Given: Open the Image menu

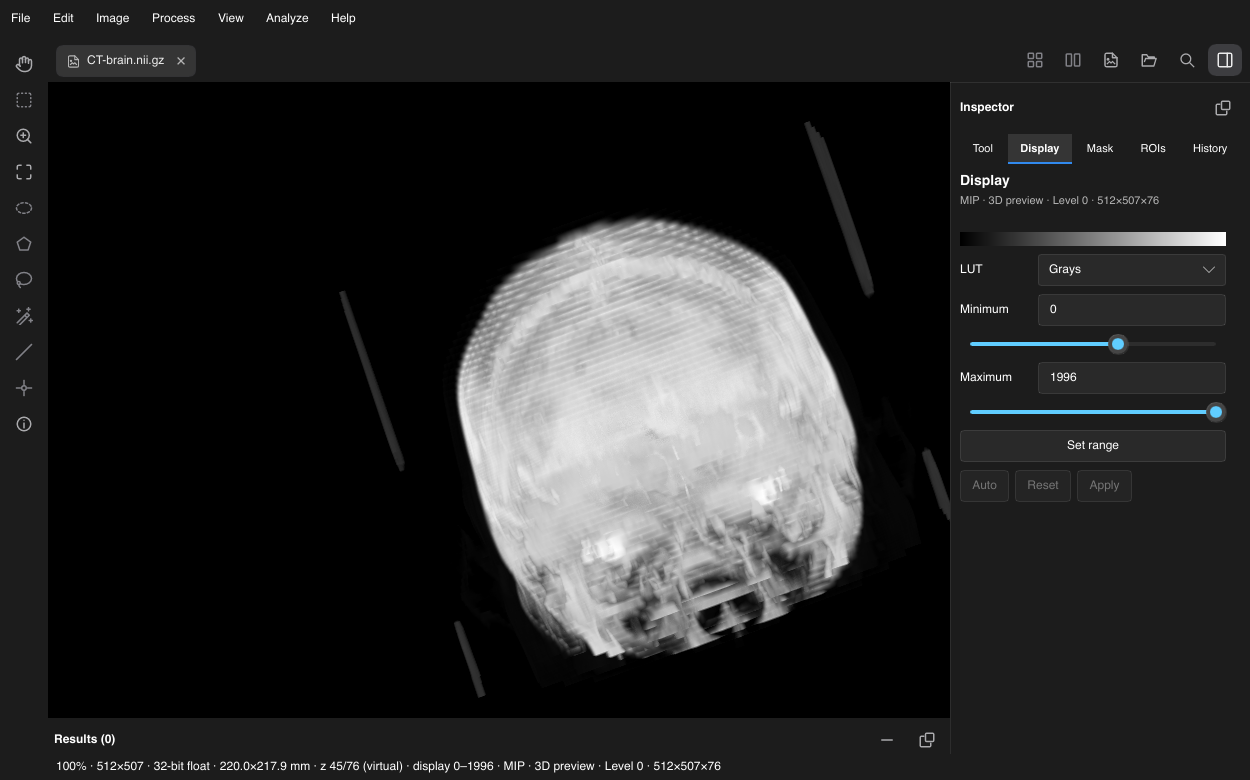Looking at the screenshot, I should [x=112, y=18].
